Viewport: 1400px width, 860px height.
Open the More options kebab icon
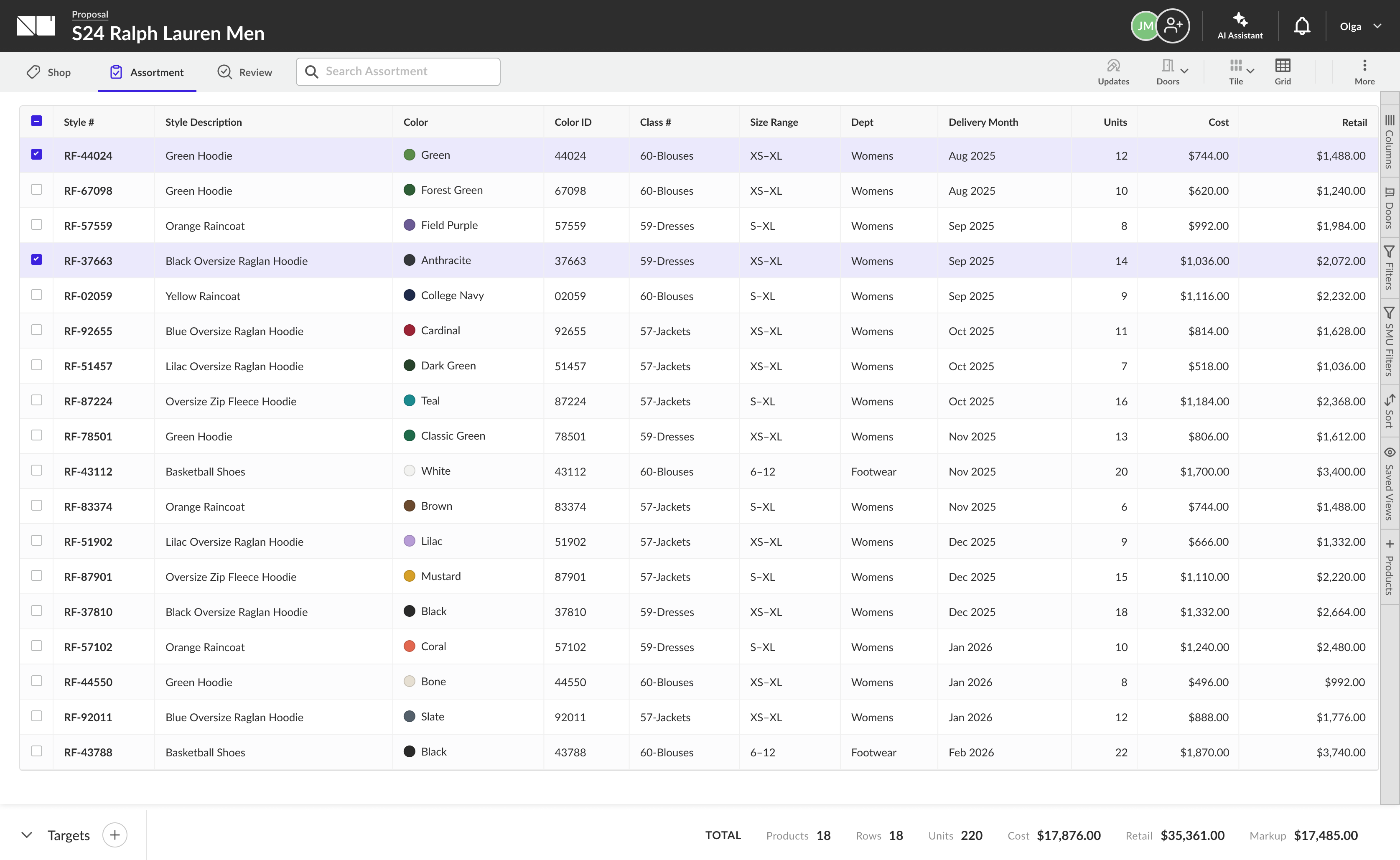pos(1364,66)
